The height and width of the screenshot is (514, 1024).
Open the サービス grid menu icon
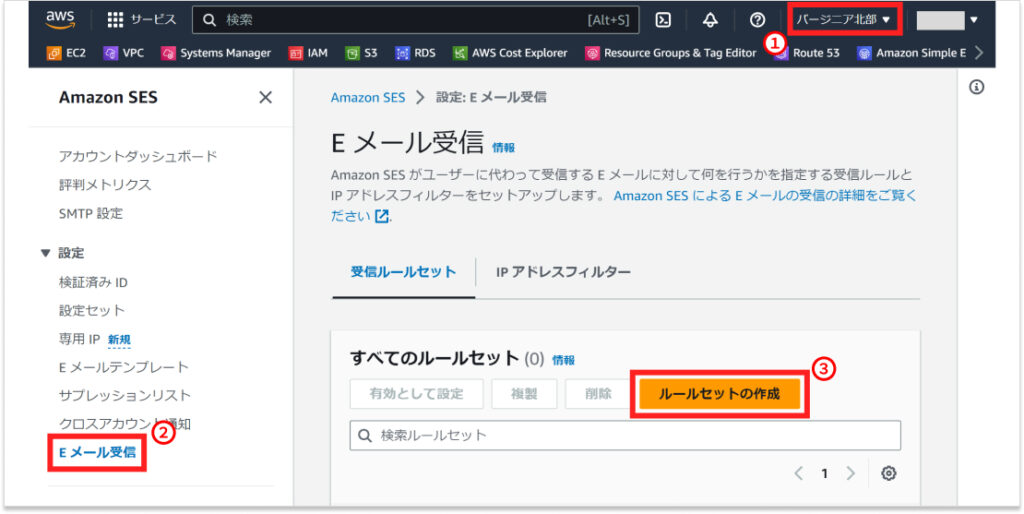click(115, 20)
